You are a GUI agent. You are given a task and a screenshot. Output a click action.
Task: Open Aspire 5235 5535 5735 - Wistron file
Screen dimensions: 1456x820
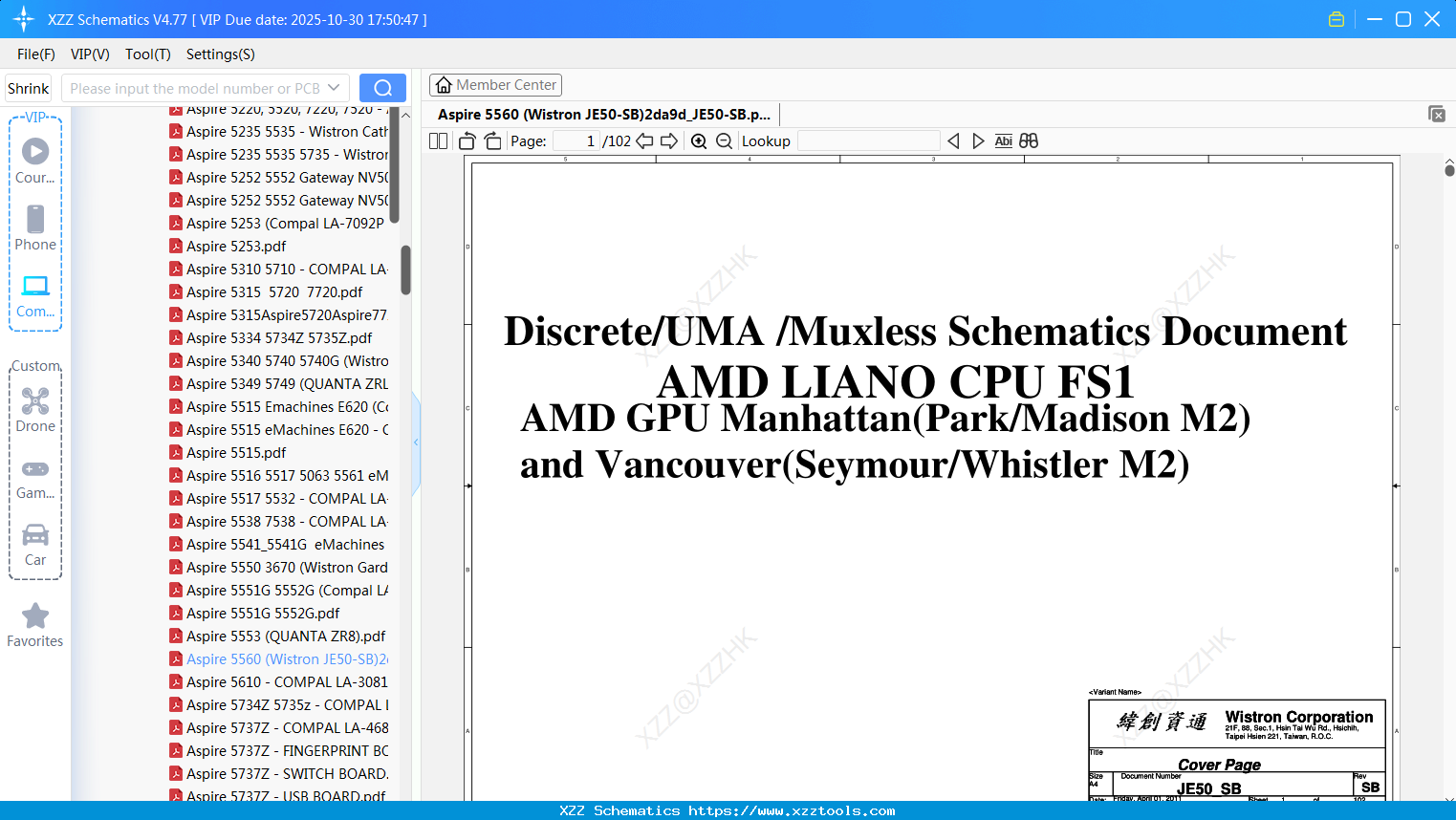point(287,155)
